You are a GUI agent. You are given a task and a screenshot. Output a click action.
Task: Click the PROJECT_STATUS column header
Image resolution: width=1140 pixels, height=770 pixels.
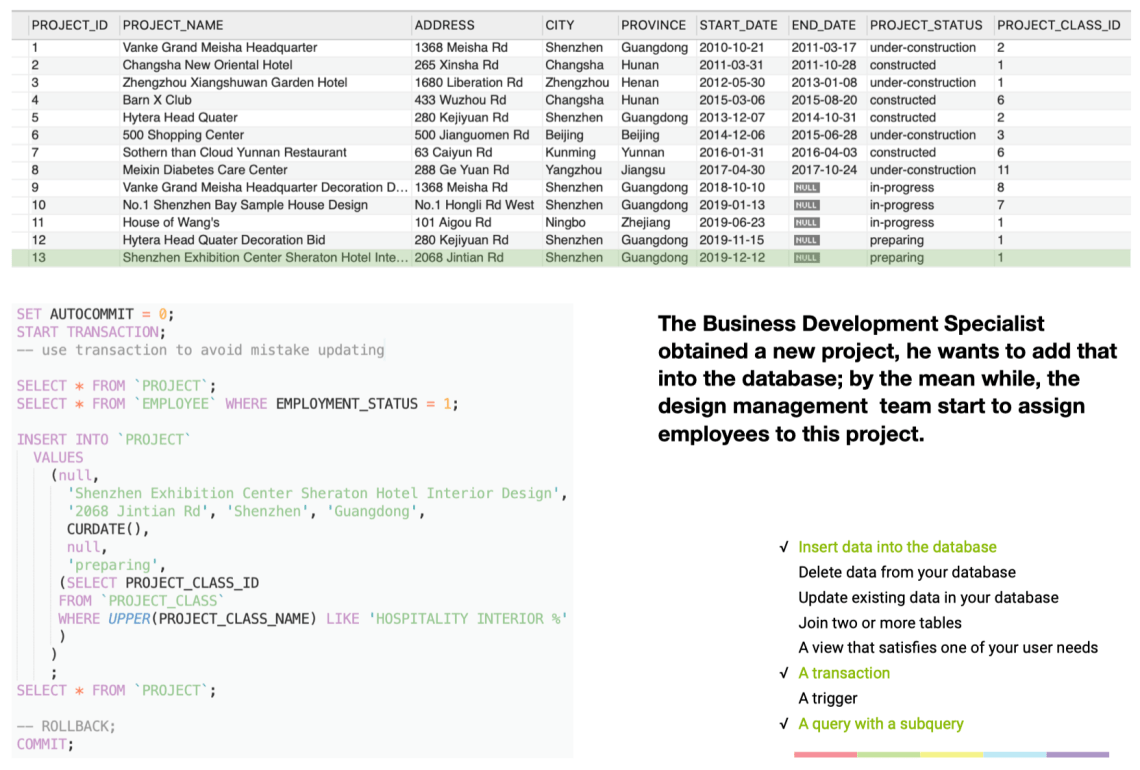click(x=926, y=25)
